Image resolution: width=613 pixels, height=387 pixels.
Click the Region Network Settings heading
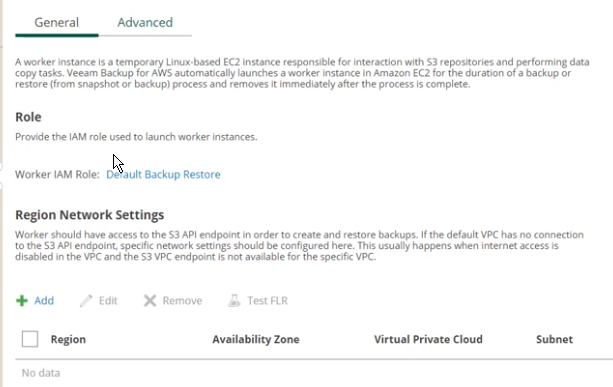[90, 215]
